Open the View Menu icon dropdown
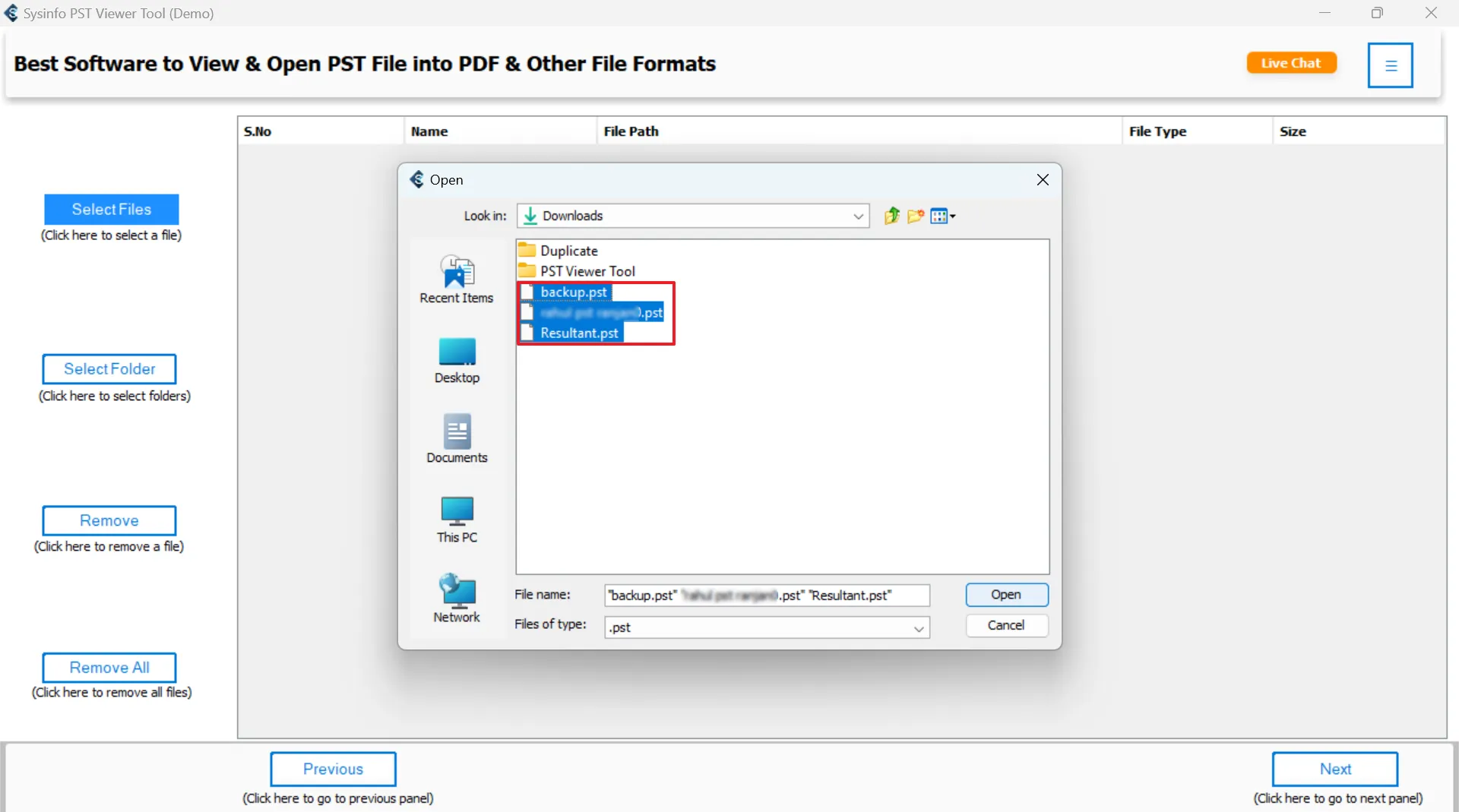This screenshot has width=1459, height=812. coord(943,216)
